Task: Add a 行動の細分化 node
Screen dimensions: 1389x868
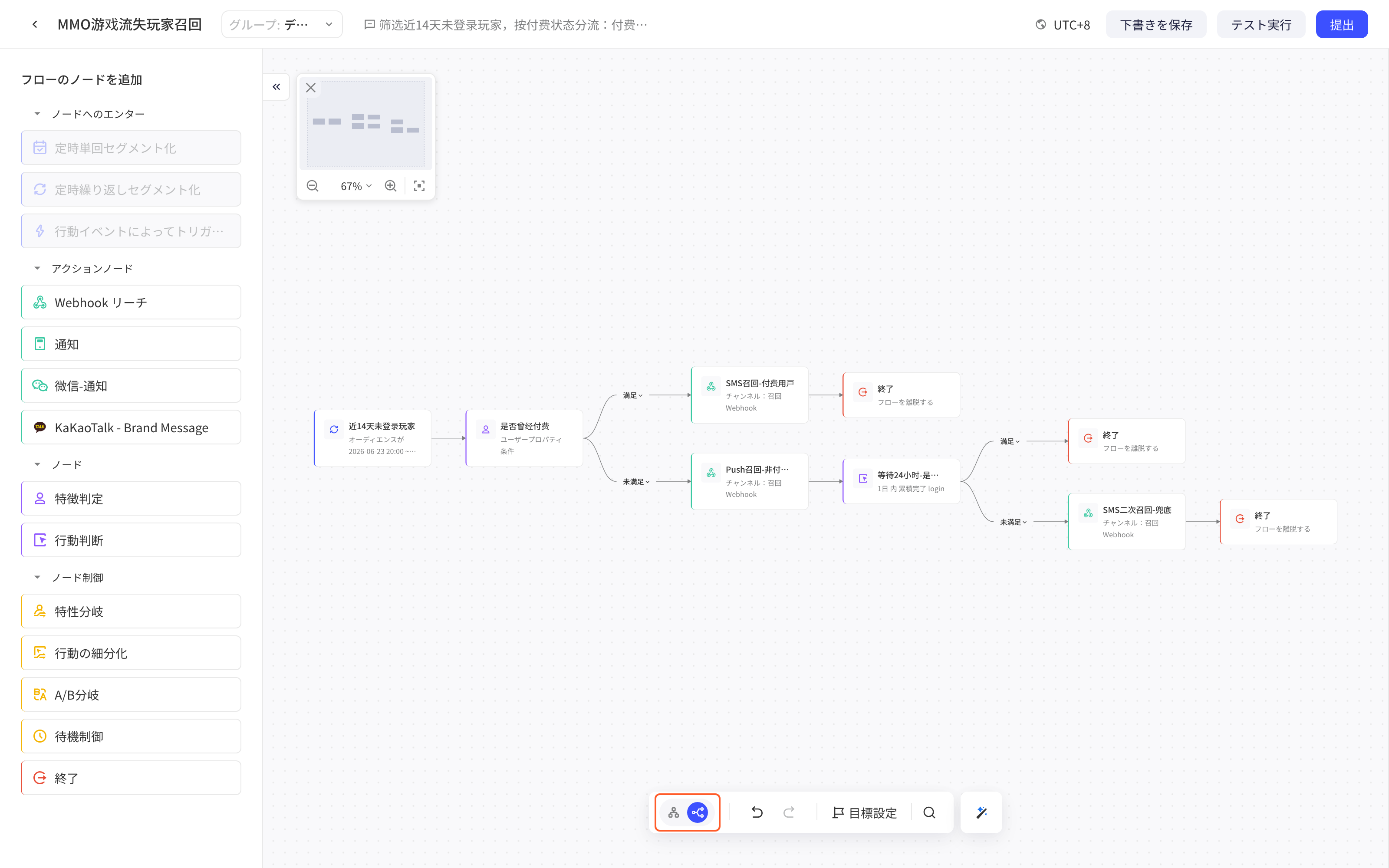Action: tap(131, 653)
